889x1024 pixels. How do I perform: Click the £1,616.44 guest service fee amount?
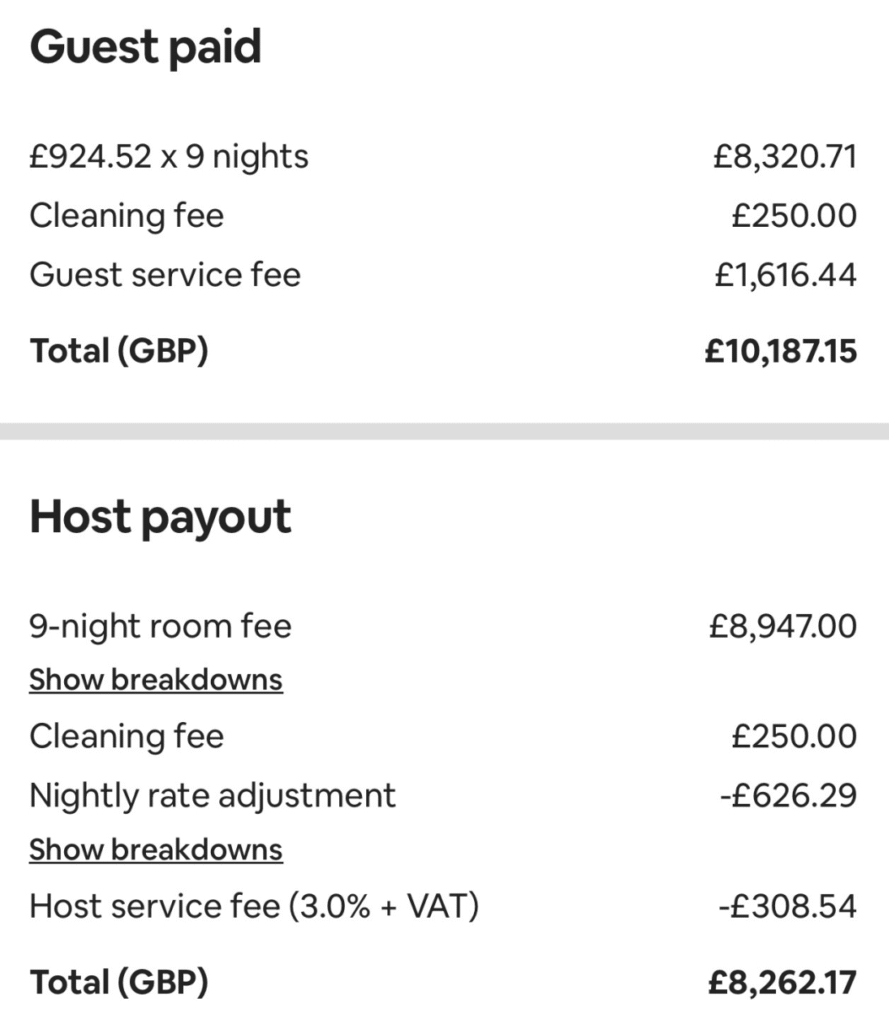pyautogui.click(x=785, y=275)
